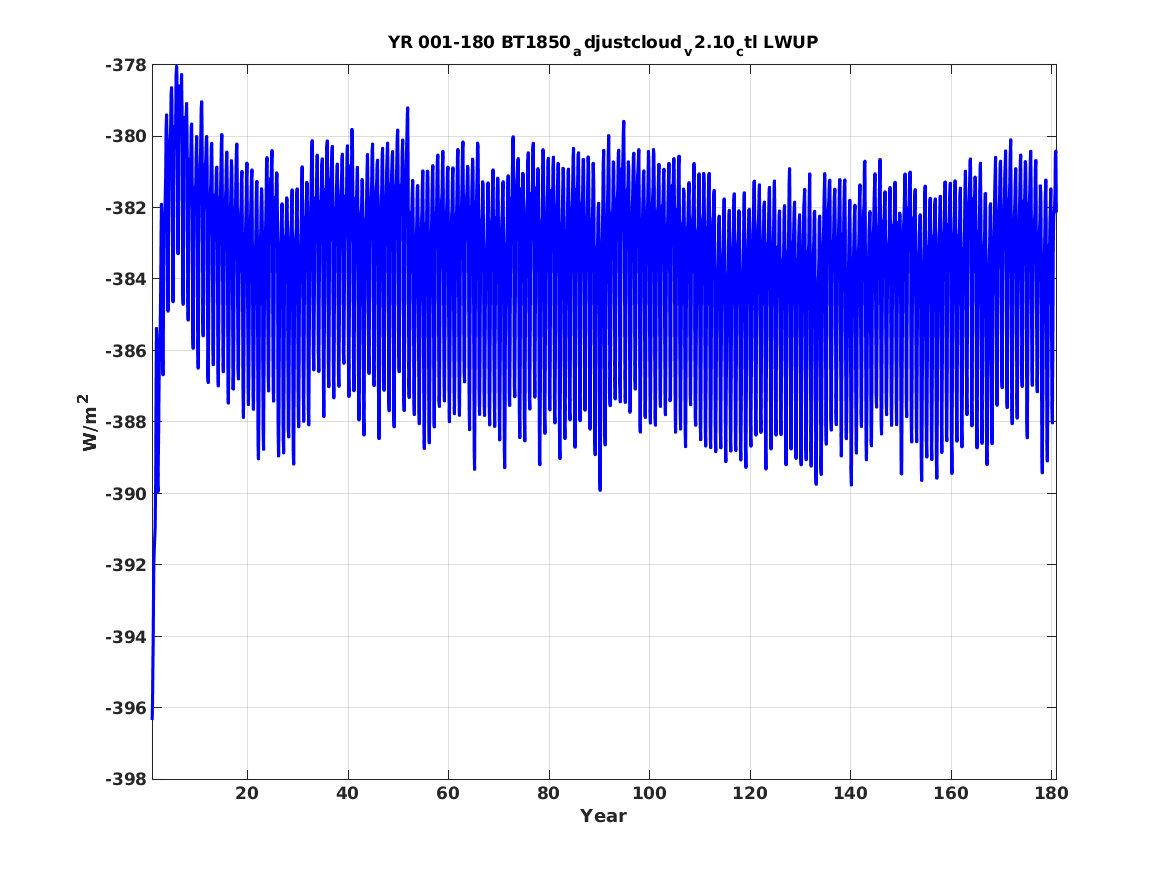Click y-axis tick label "-386"

point(125,351)
